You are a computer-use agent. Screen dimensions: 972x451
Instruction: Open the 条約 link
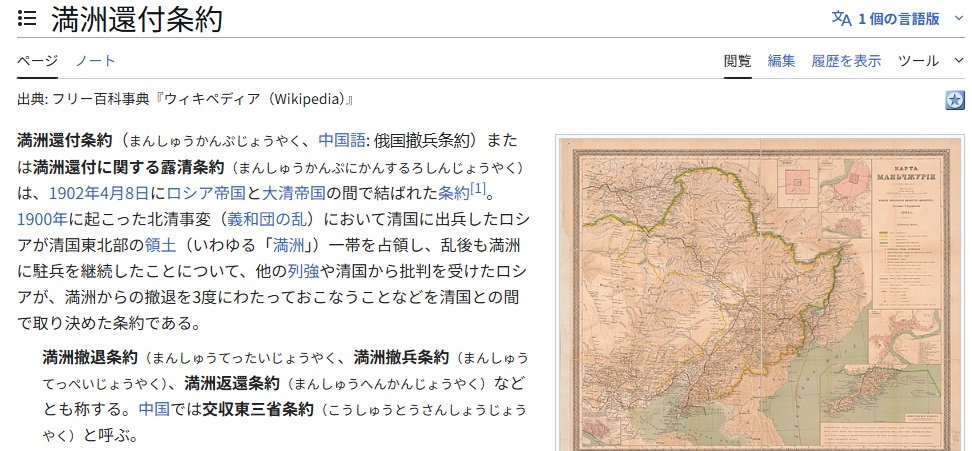pos(454,193)
